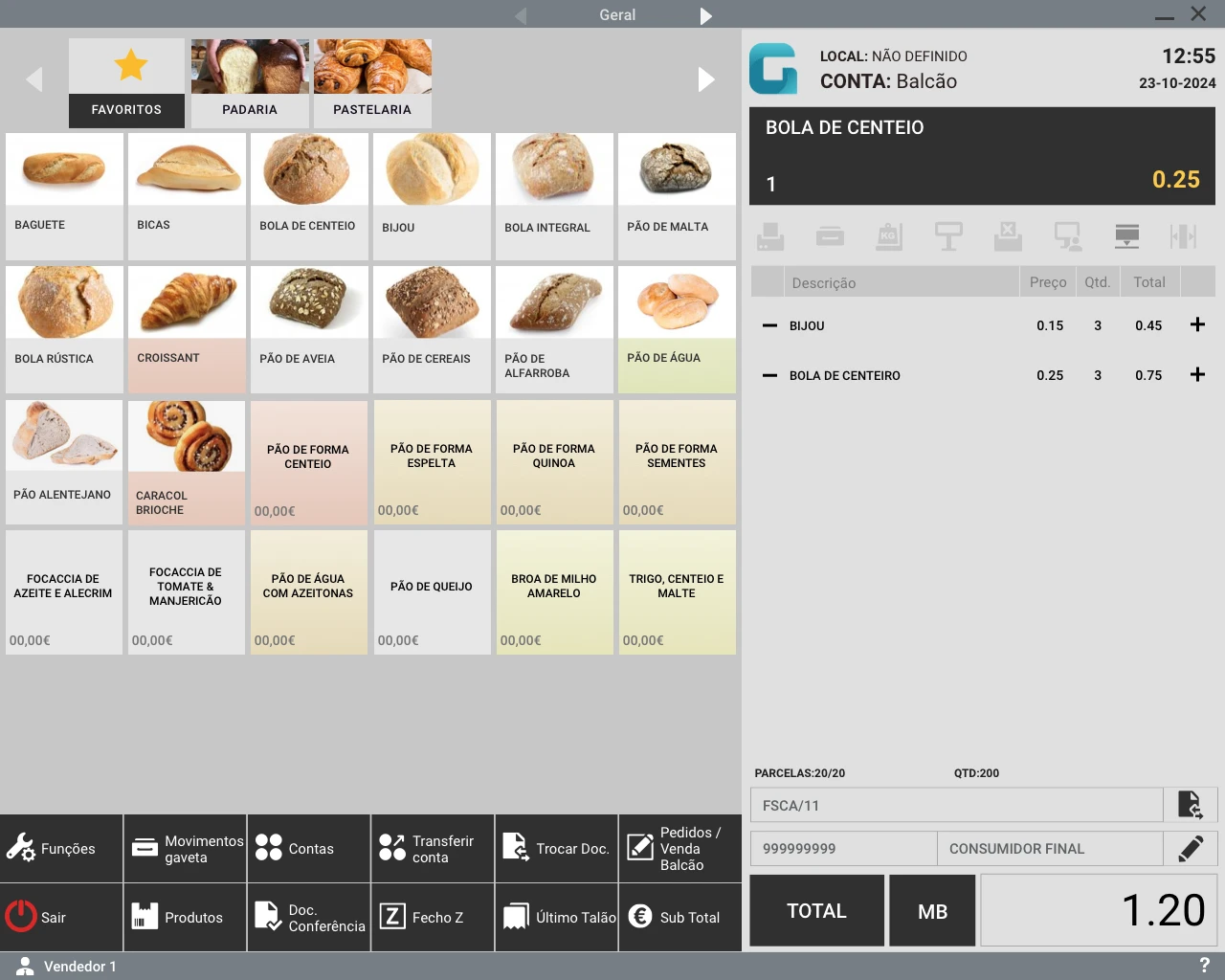The height and width of the screenshot is (980, 1225).
Task: Open the PASTELARIA tab
Action: click(372, 83)
